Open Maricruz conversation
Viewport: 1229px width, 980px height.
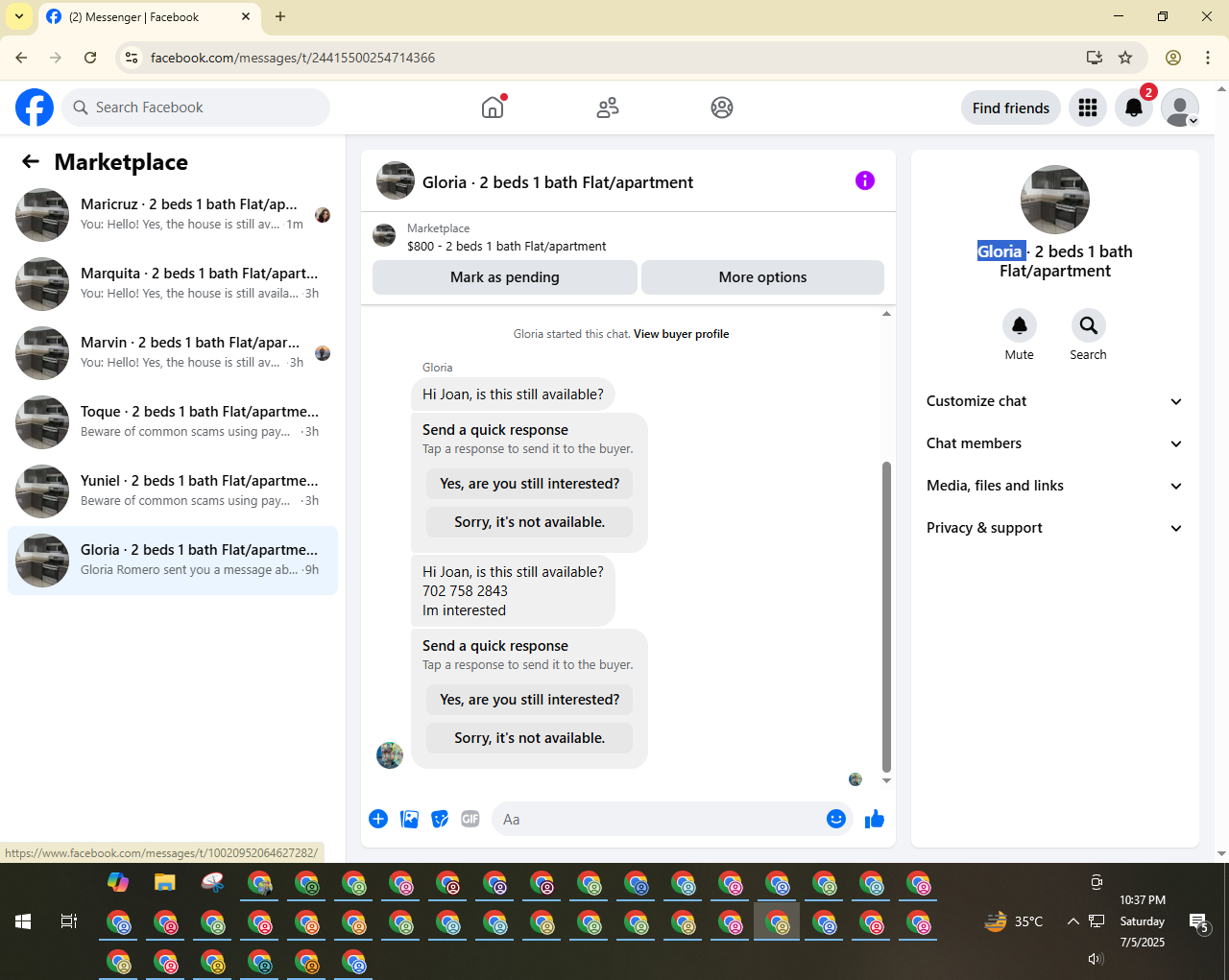point(173,215)
